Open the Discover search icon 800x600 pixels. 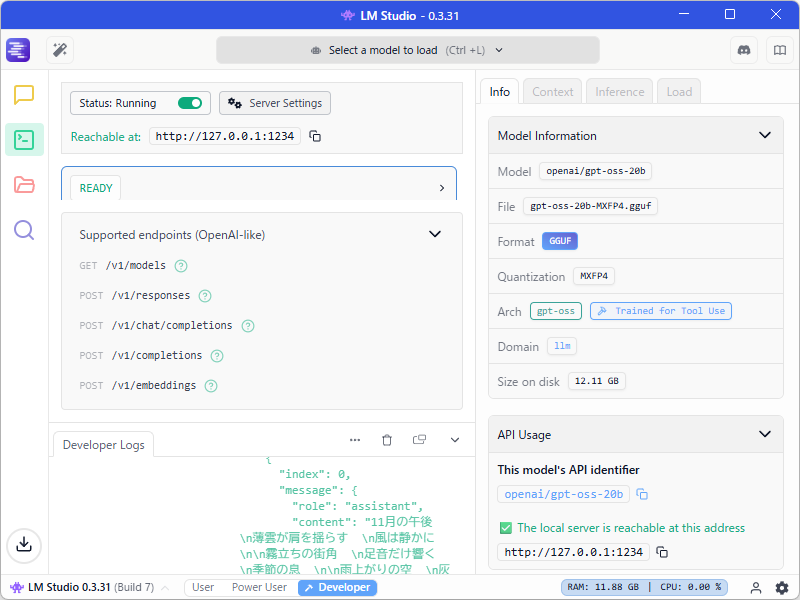24,229
